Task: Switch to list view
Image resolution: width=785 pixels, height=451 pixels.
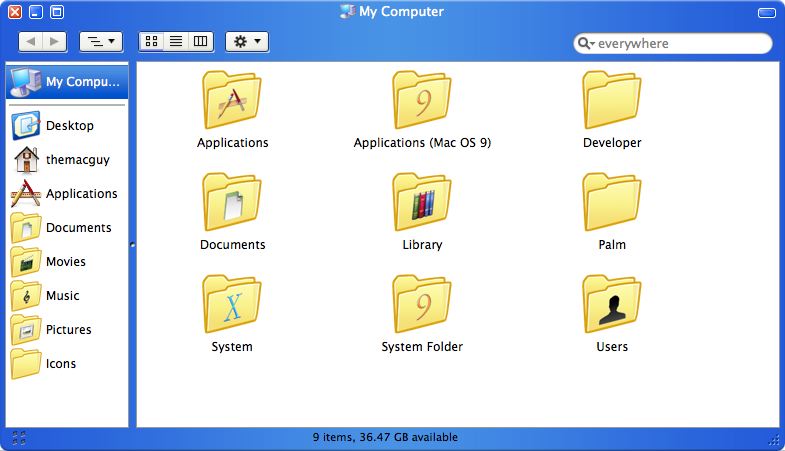Action: point(176,42)
